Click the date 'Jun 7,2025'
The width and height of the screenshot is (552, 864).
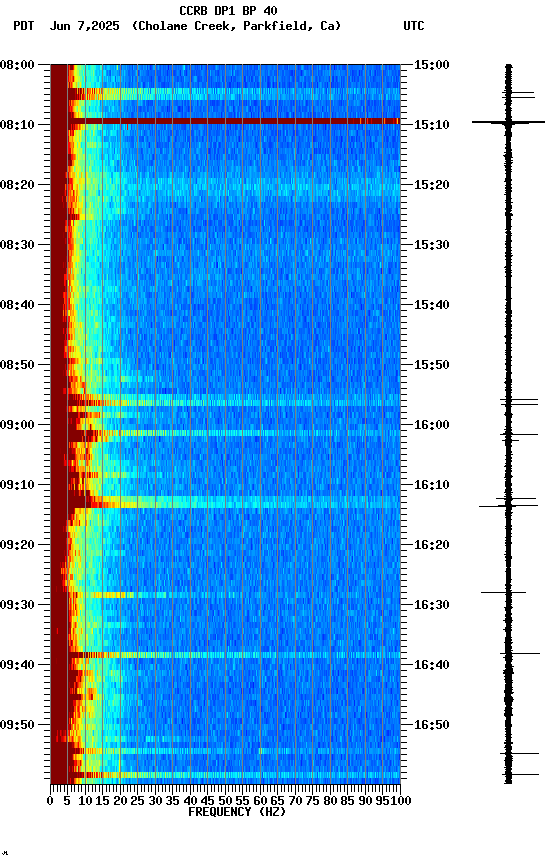[84, 26]
